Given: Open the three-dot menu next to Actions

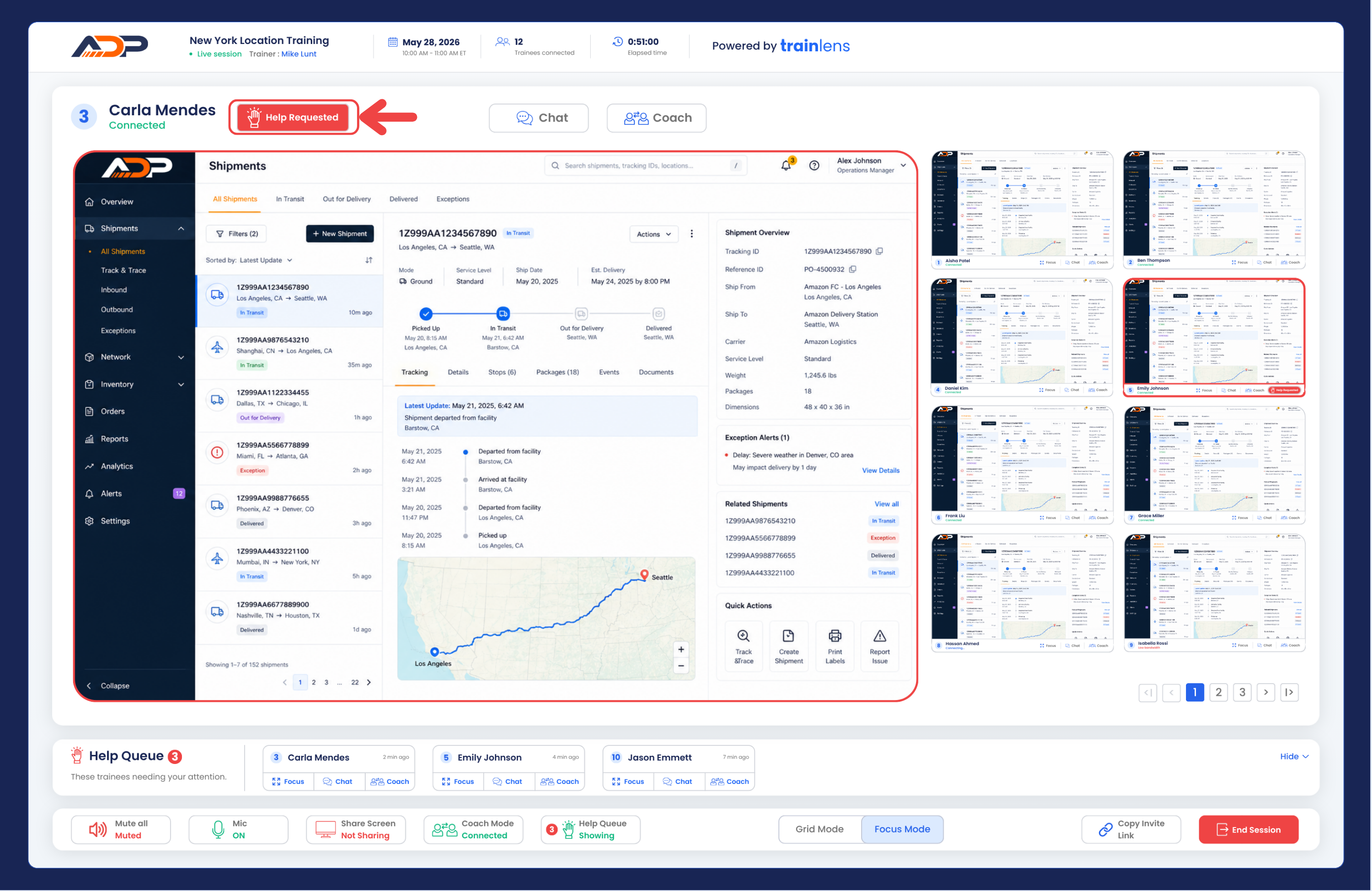Looking at the screenshot, I should [x=692, y=234].
